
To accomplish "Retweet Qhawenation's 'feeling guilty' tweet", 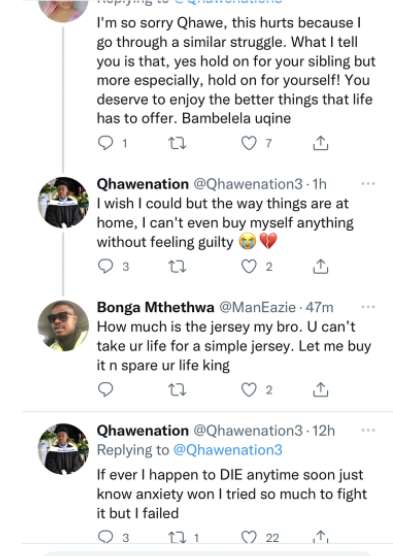I will click(177, 266).
